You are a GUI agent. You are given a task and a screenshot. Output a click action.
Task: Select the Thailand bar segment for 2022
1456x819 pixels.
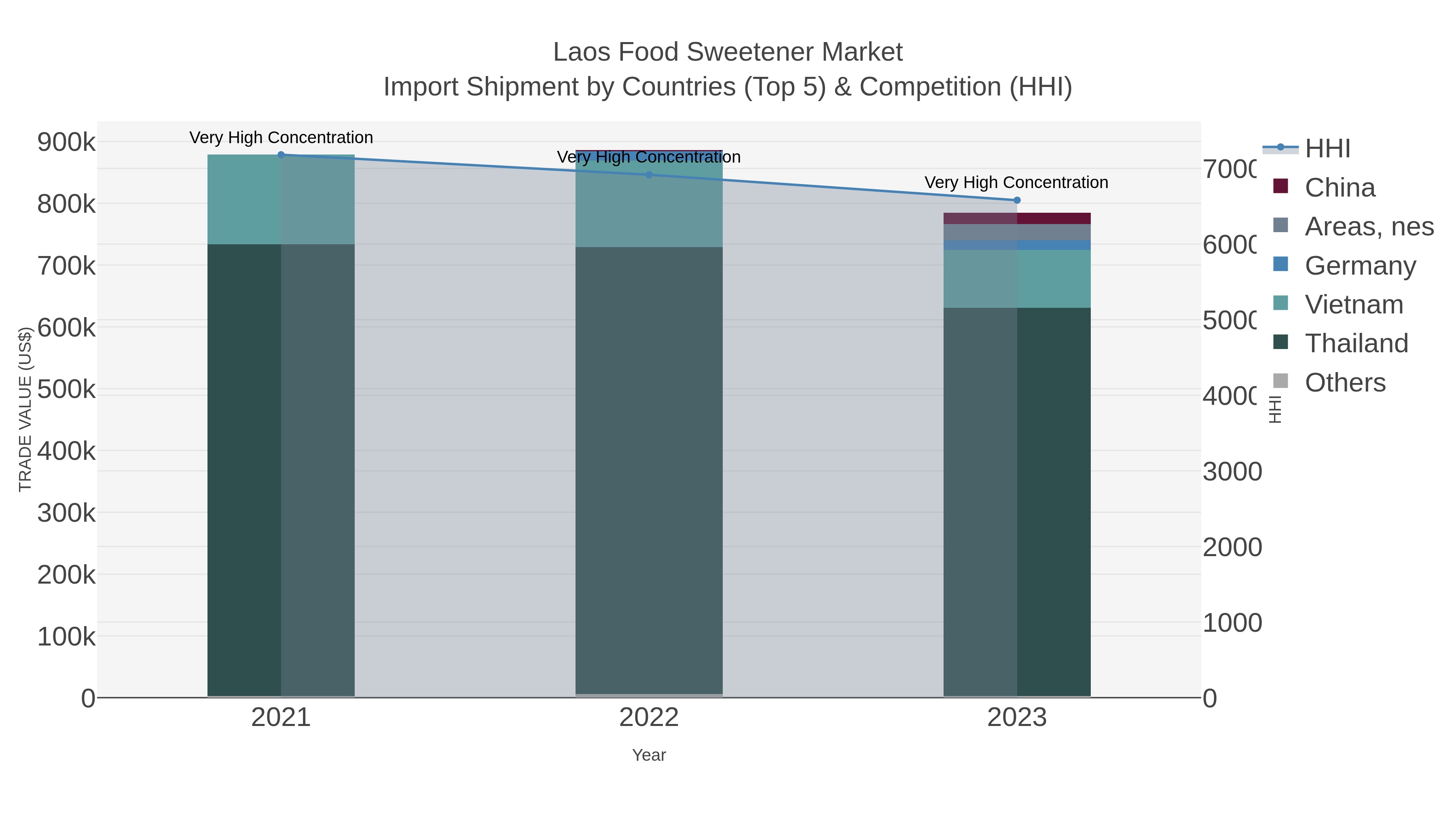(649, 470)
